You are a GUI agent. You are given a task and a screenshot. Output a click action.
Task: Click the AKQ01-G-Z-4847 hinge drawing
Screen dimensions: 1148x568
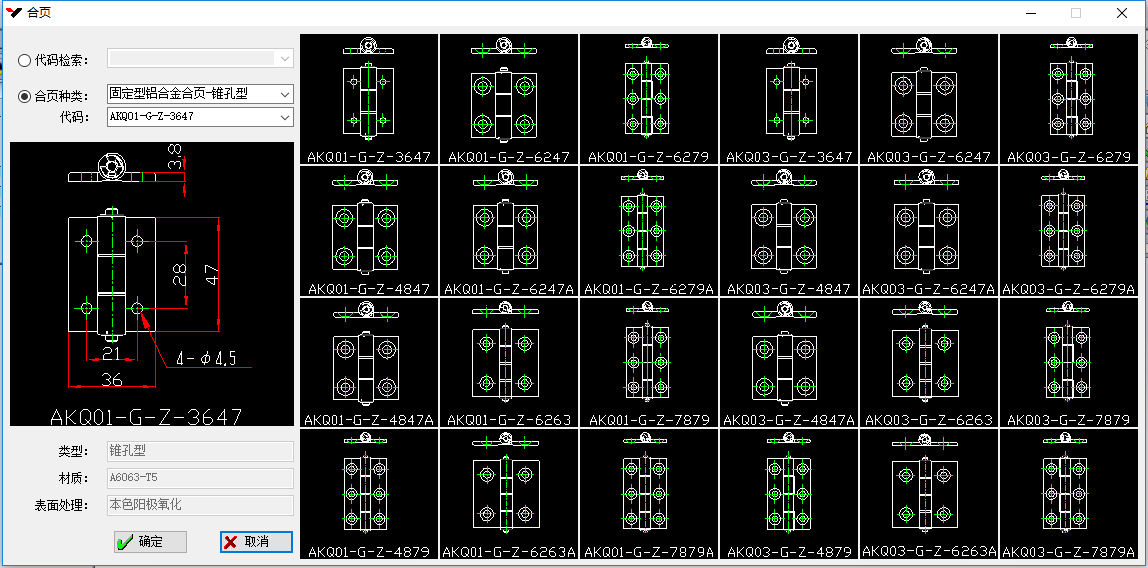click(369, 231)
